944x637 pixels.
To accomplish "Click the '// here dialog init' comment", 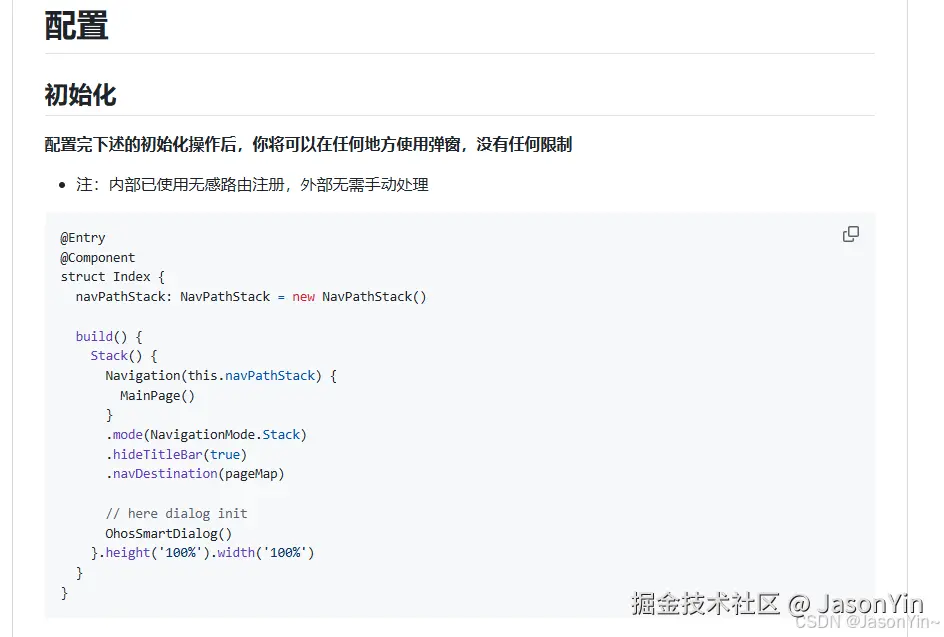I will point(176,514).
